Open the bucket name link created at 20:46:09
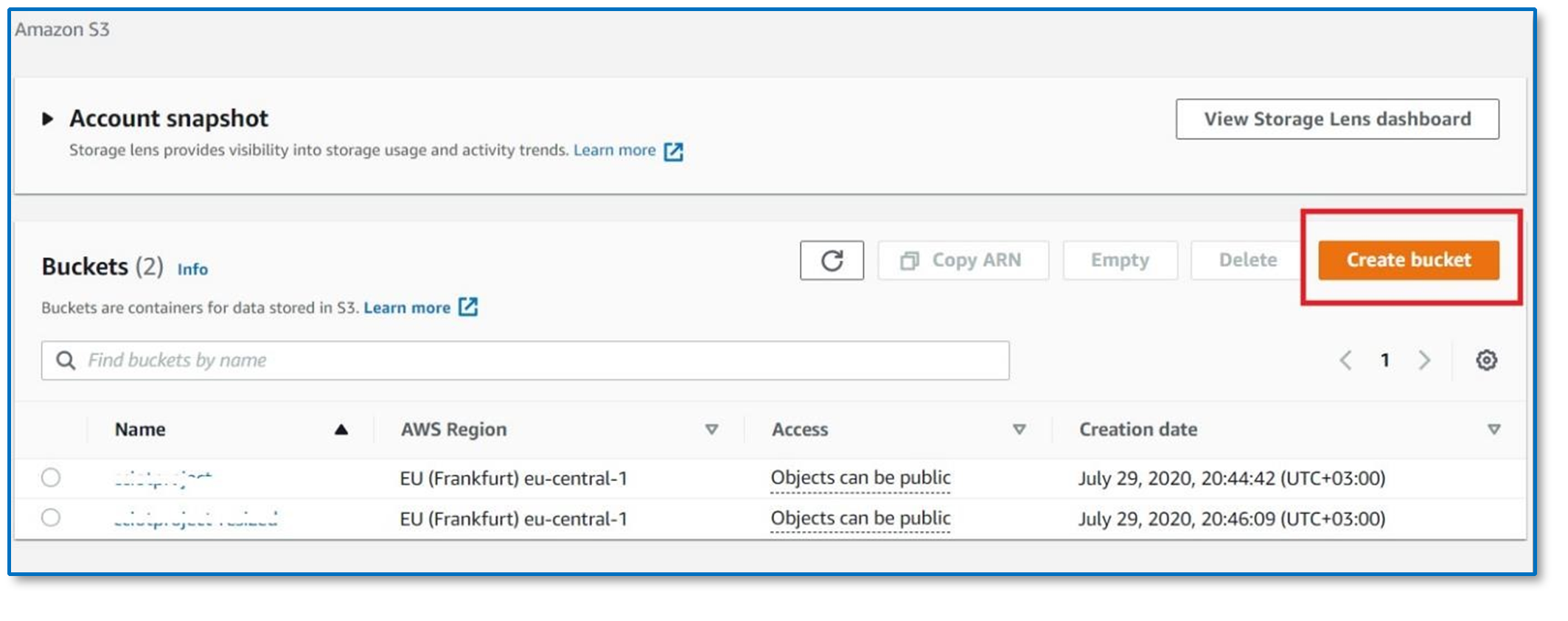Image resolution: width=1568 pixels, height=621 pixels. coord(196,519)
